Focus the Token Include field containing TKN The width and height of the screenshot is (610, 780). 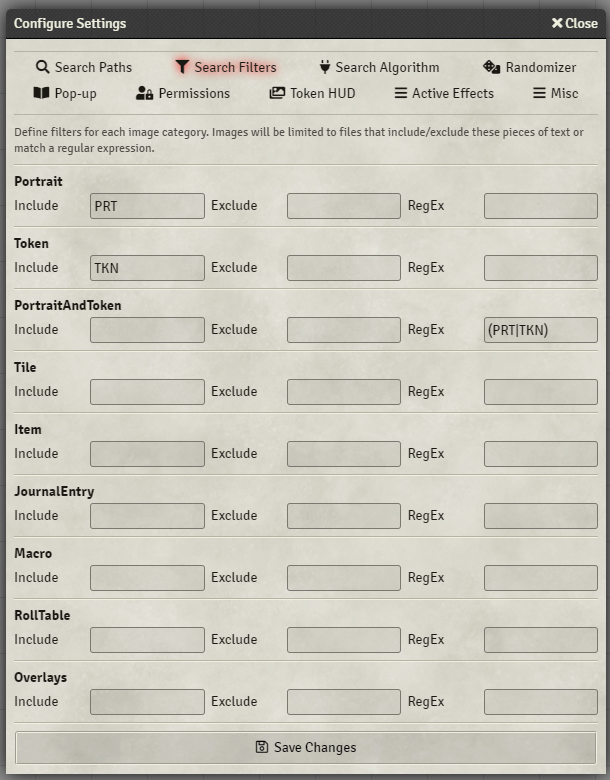147,268
